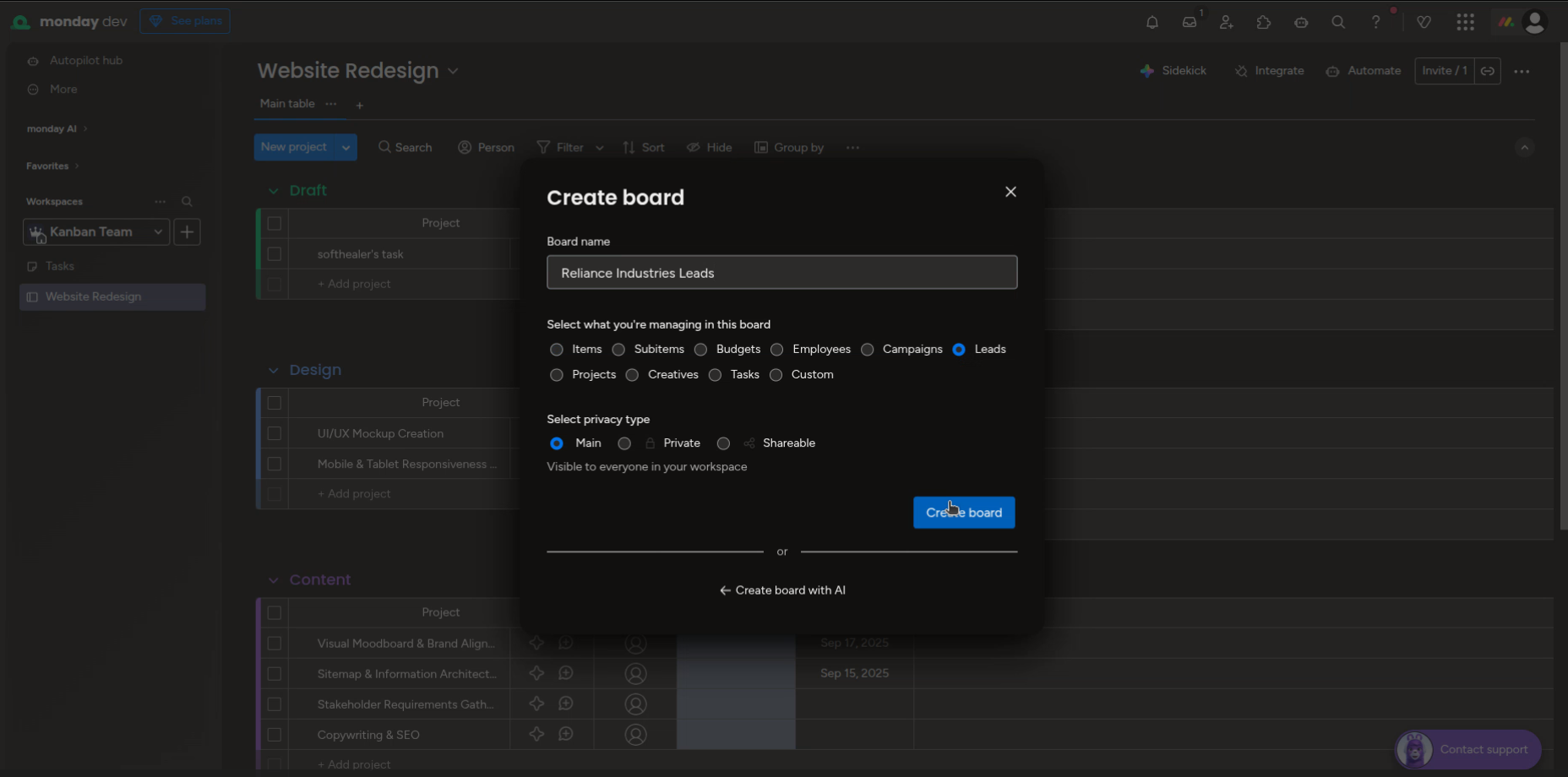Switch to the Main table tab

(287, 104)
